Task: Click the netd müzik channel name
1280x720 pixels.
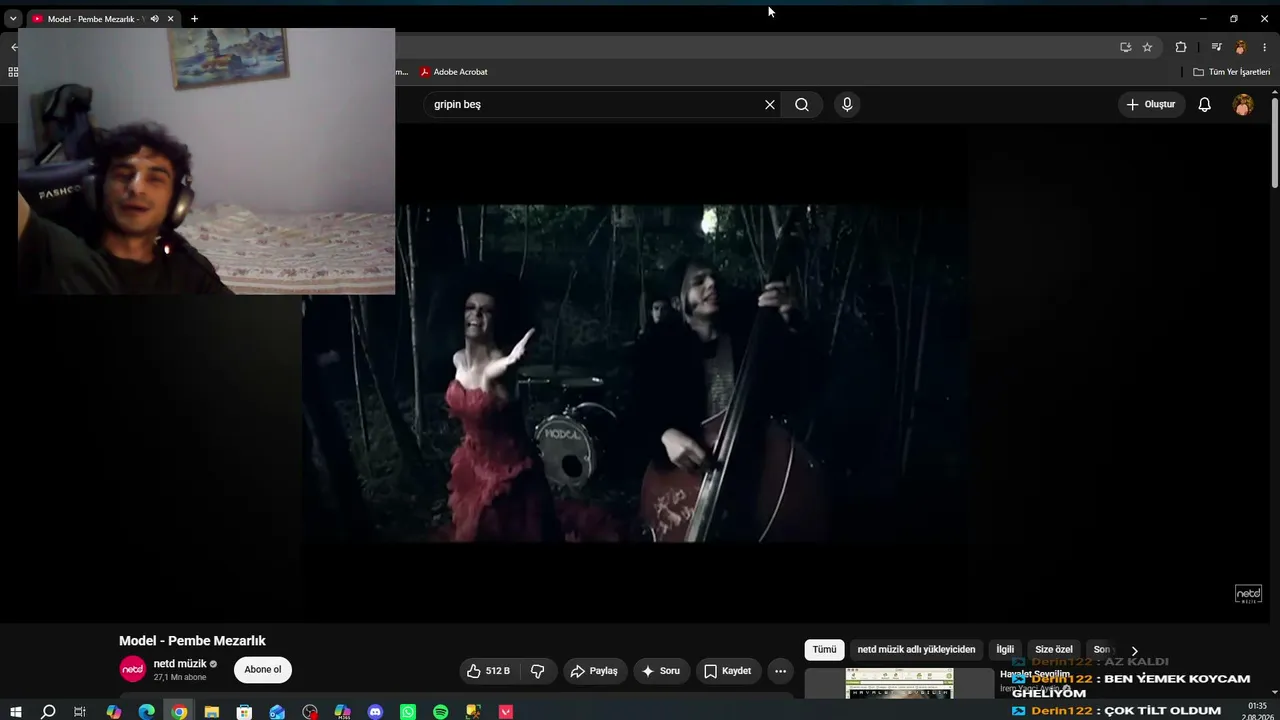Action: point(180,664)
